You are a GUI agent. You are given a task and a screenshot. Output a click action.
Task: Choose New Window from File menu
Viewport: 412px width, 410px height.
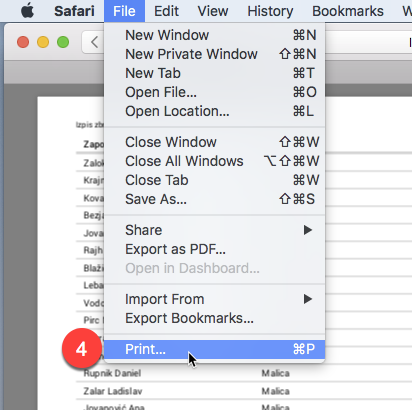click(215, 35)
